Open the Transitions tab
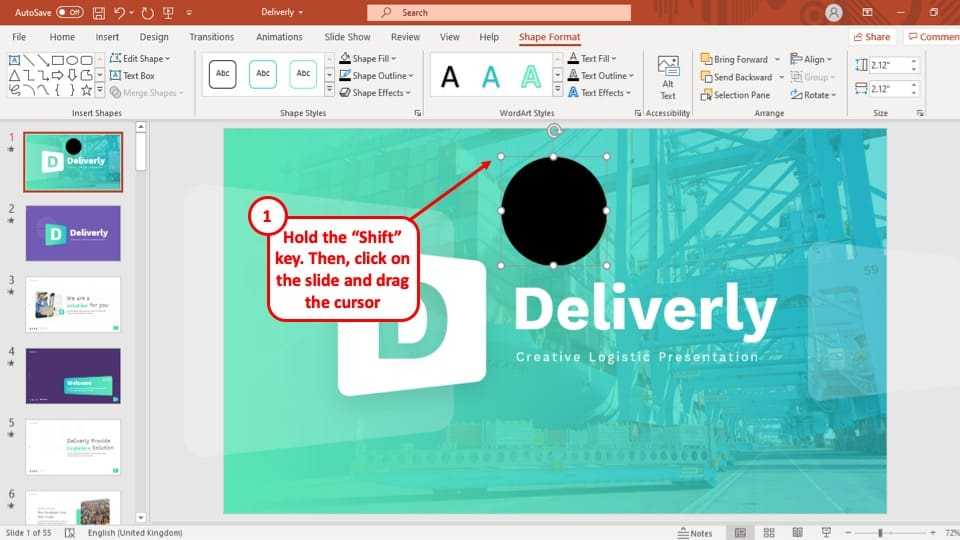Image resolution: width=960 pixels, height=540 pixels. tap(211, 37)
